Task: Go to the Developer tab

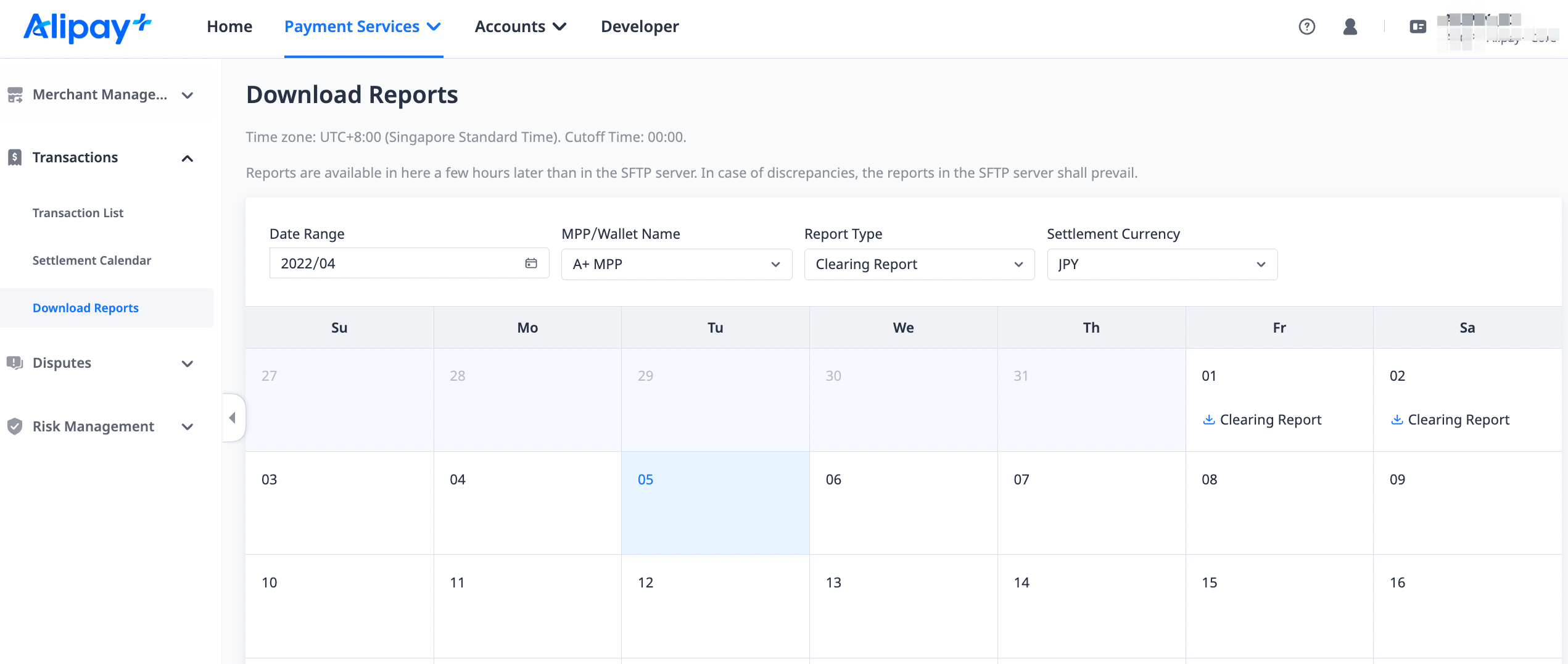Action: point(640,27)
